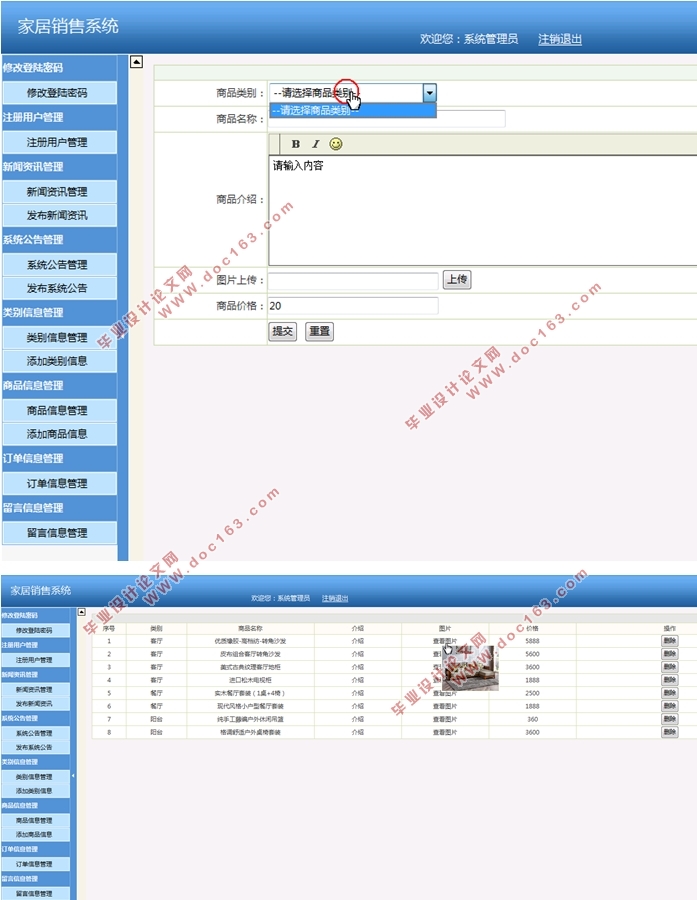697x900 pixels.
Task: Click 介绍 link in row 4
Action: coord(358,680)
